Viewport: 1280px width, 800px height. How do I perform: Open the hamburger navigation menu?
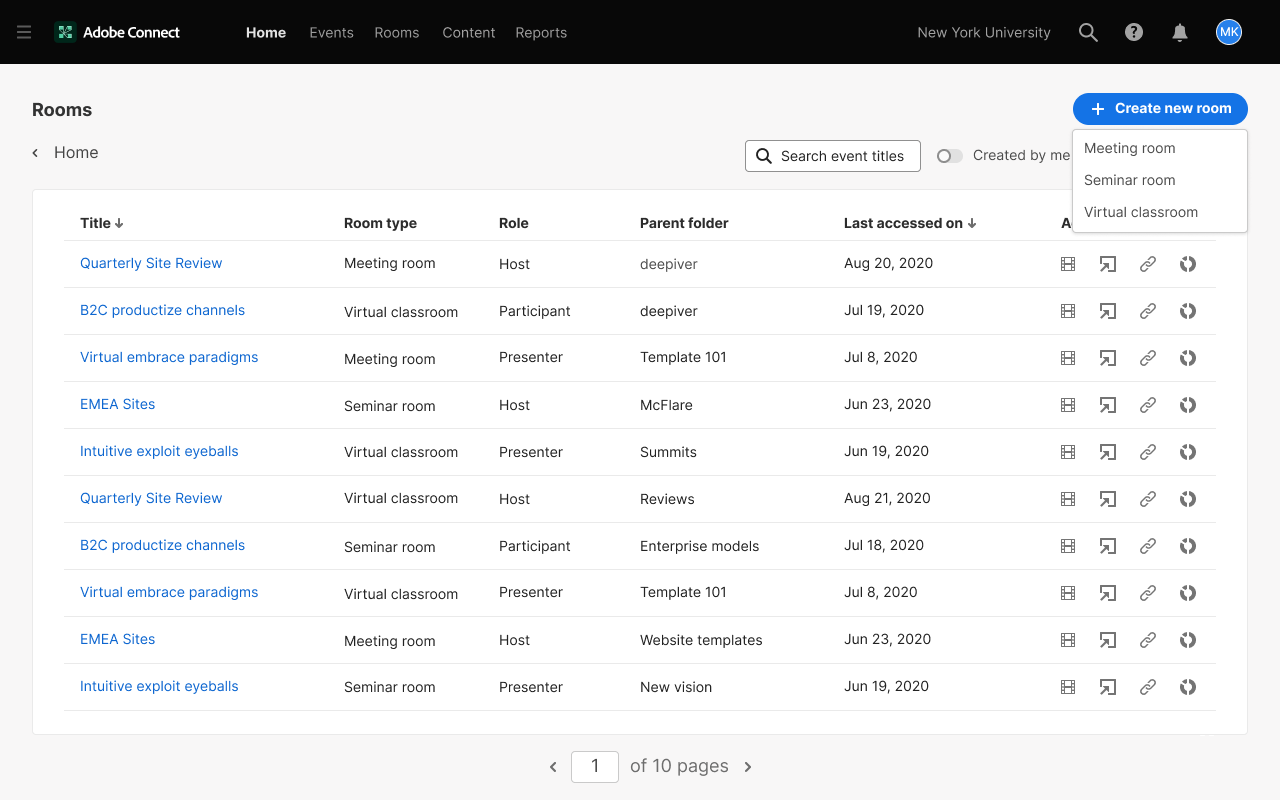[24, 32]
